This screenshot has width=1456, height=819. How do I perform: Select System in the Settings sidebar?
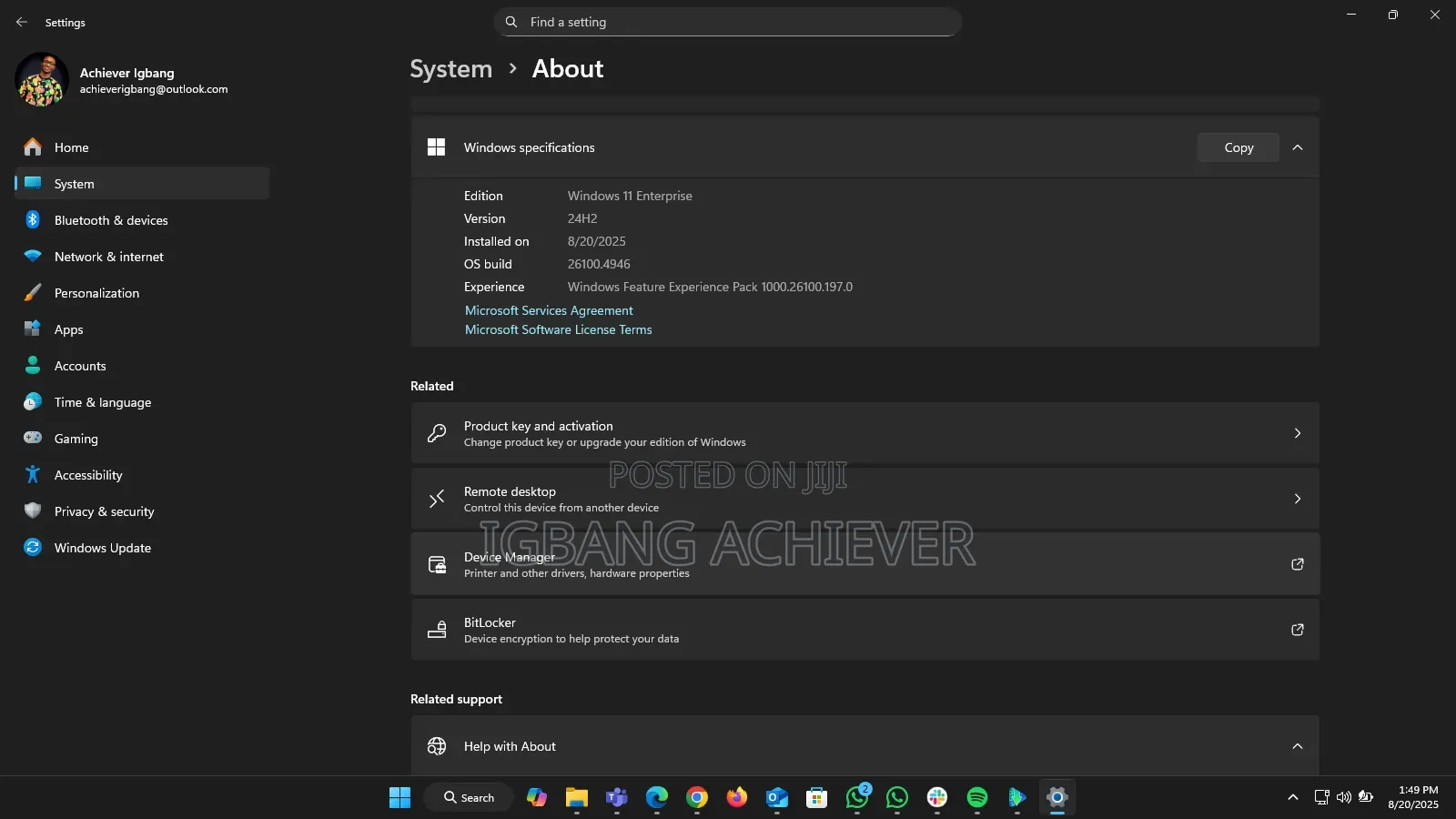(142, 184)
